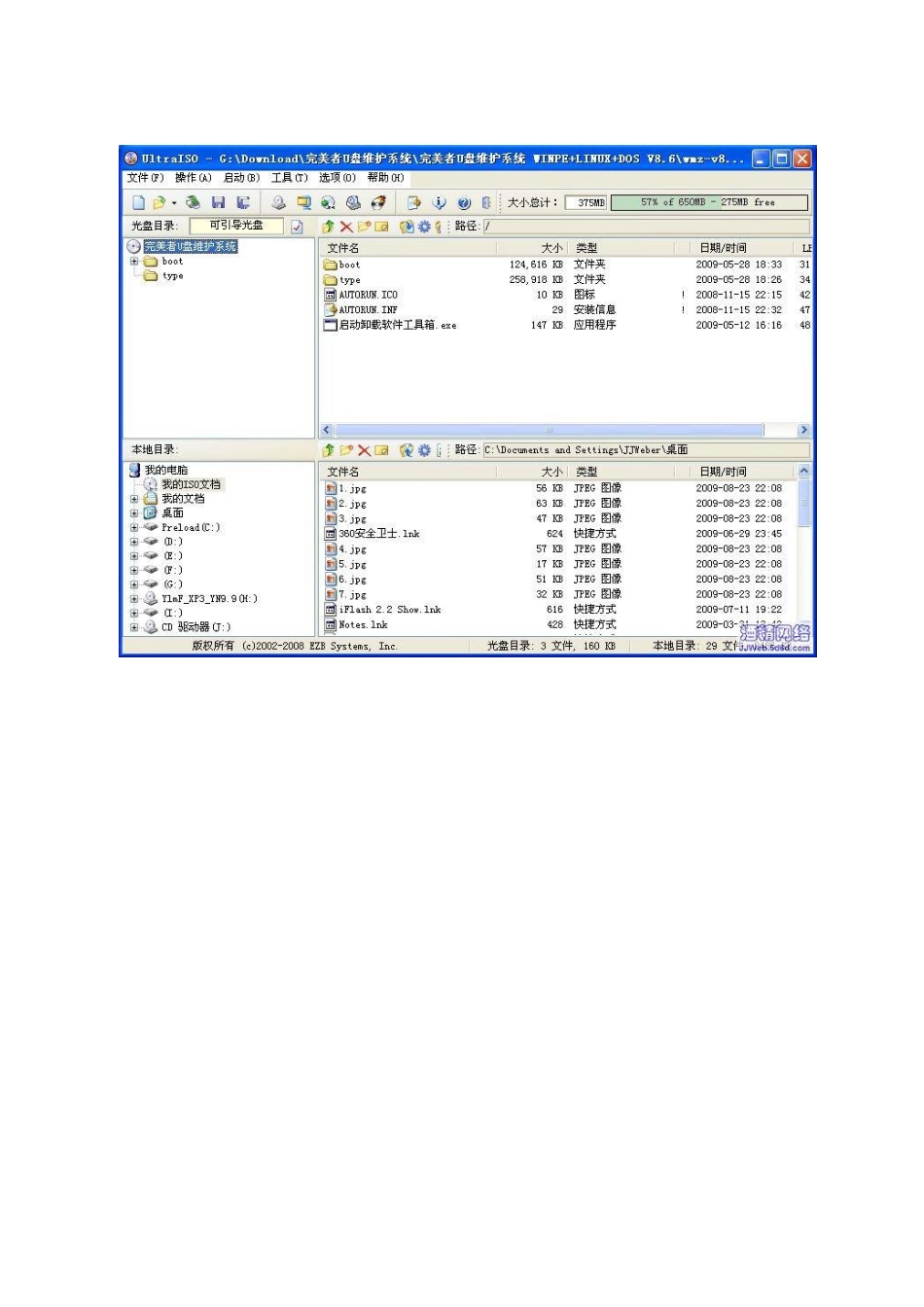Click the Make CD image toolbar icon
Screen dimensions: 924x1307
pos(278,202)
